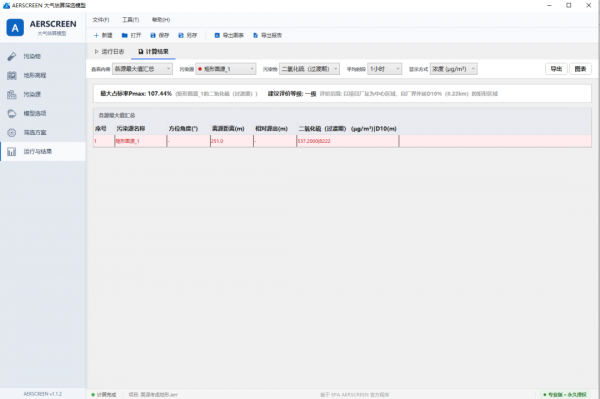Click the 污染源名称 column header

coord(131,129)
